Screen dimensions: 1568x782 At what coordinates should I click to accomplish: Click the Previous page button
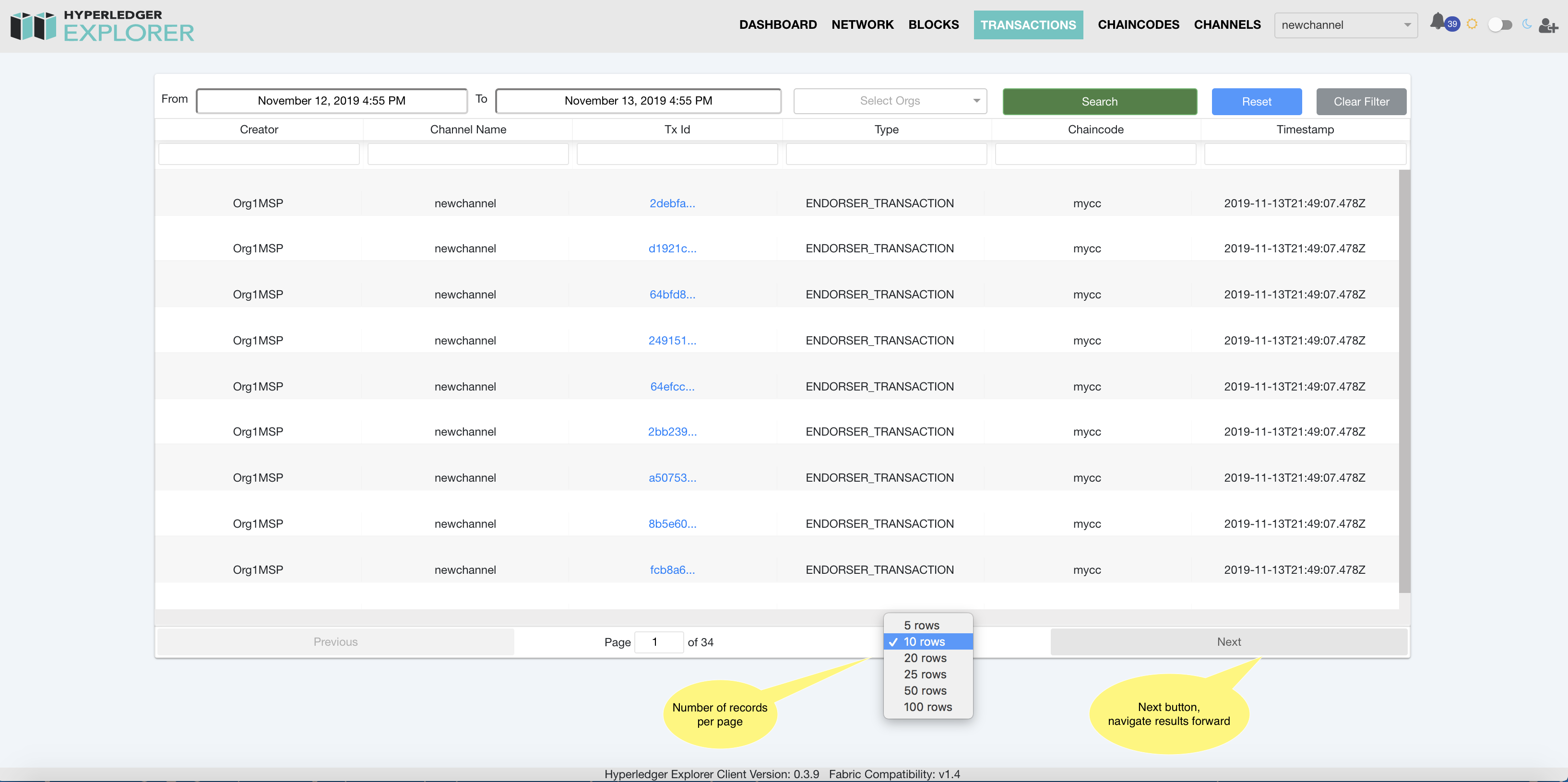click(x=335, y=641)
